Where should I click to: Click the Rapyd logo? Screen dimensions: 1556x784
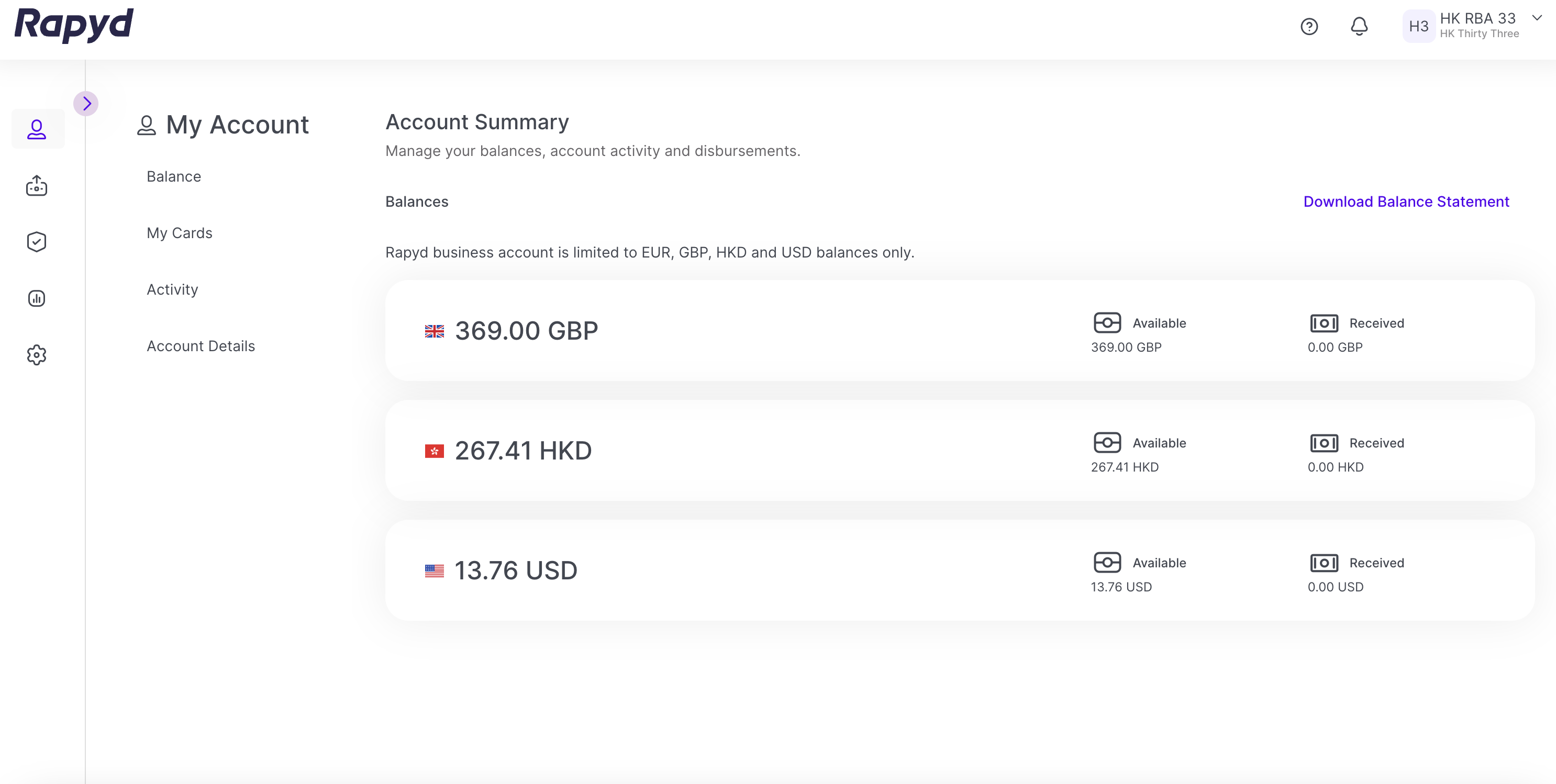[x=74, y=25]
